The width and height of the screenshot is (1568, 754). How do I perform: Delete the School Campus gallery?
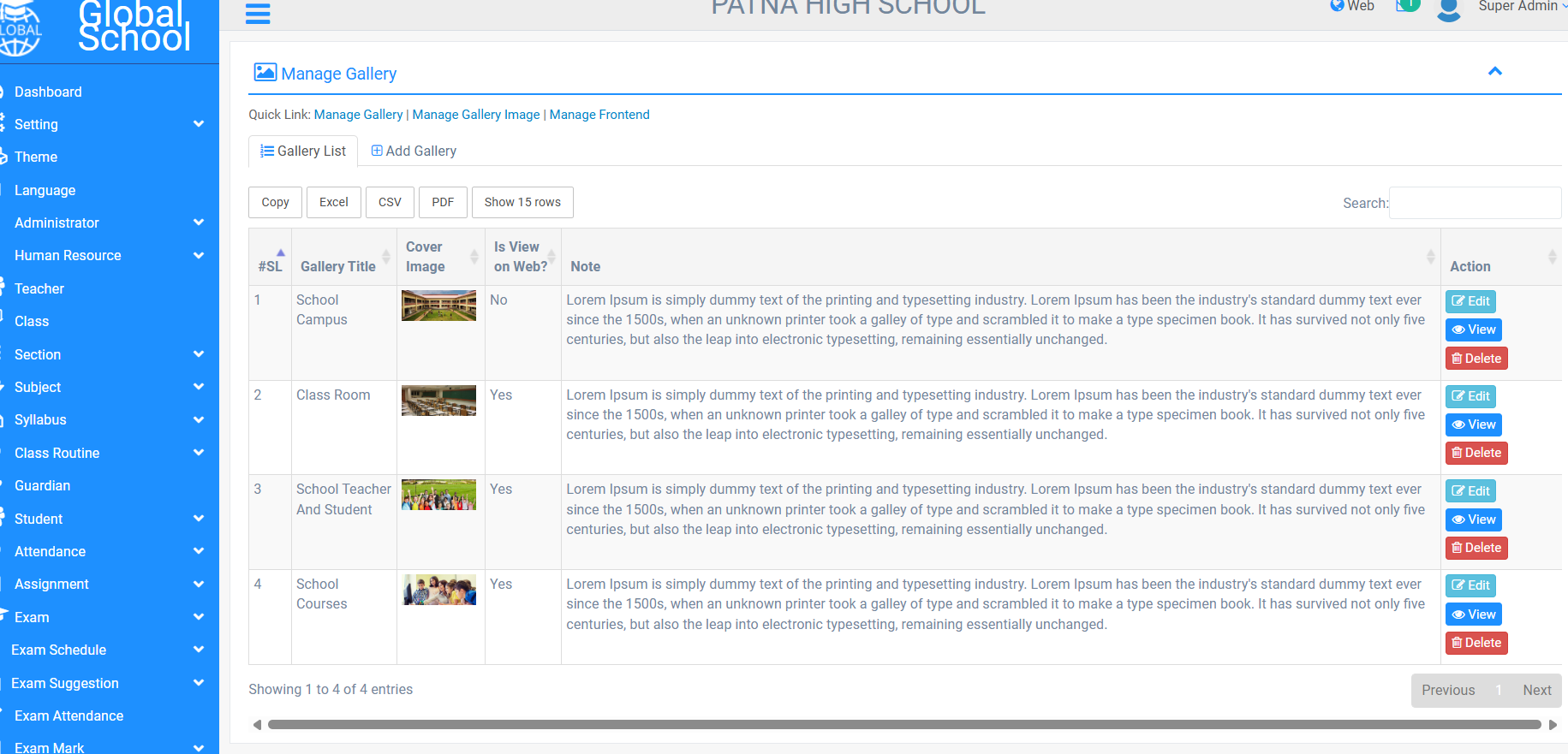pos(1476,359)
